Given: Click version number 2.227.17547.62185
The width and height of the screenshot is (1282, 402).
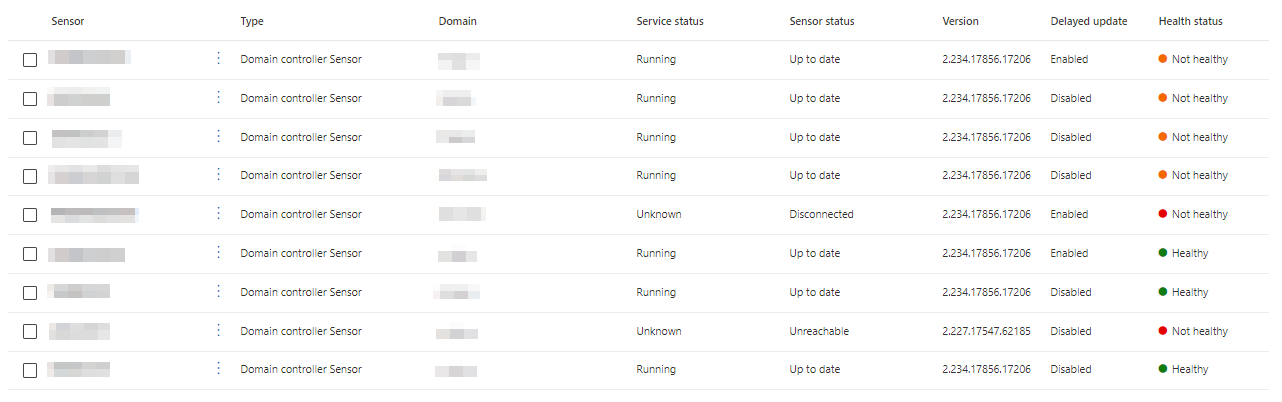Looking at the screenshot, I should click(986, 331).
